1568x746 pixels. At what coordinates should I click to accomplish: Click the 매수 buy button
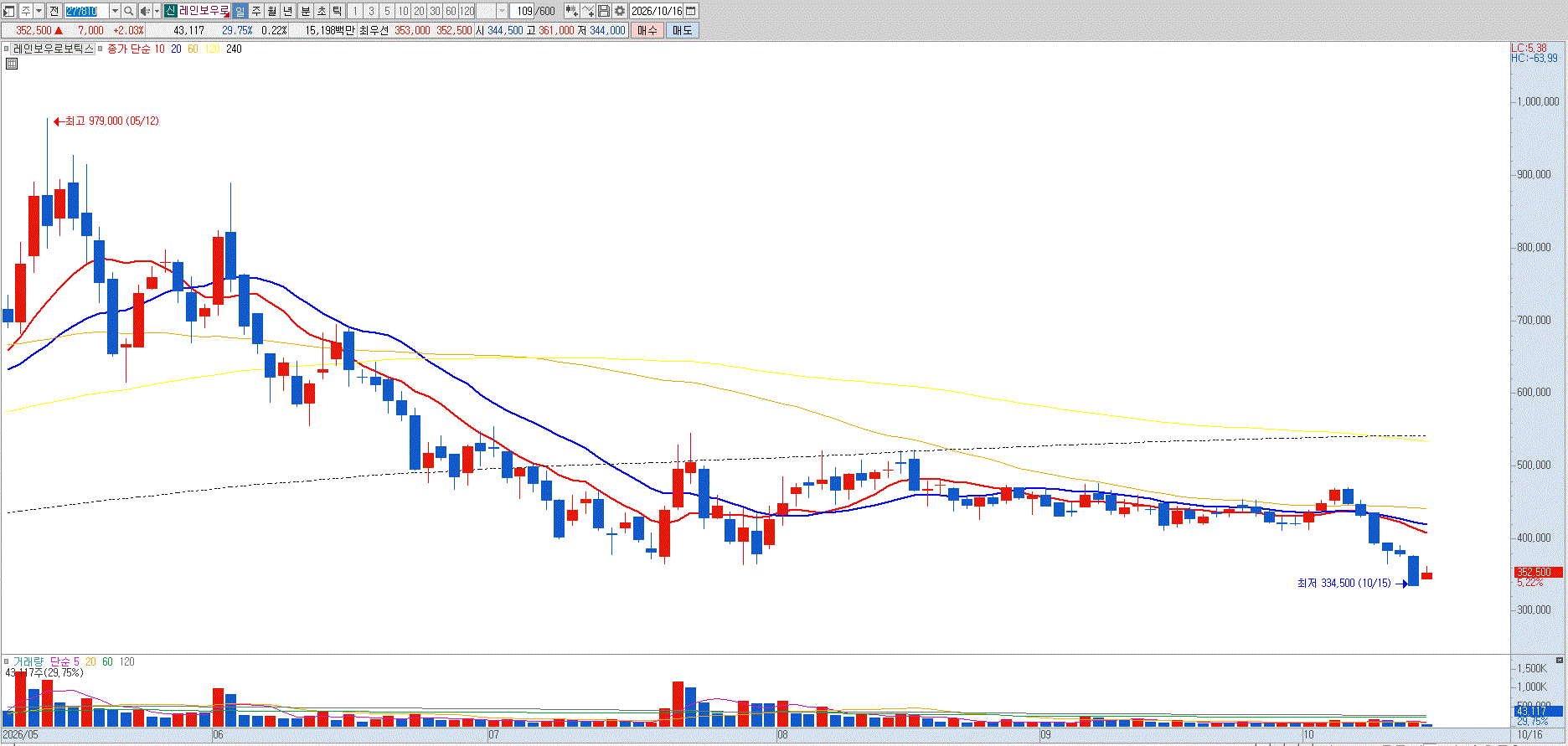tap(647, 30)
